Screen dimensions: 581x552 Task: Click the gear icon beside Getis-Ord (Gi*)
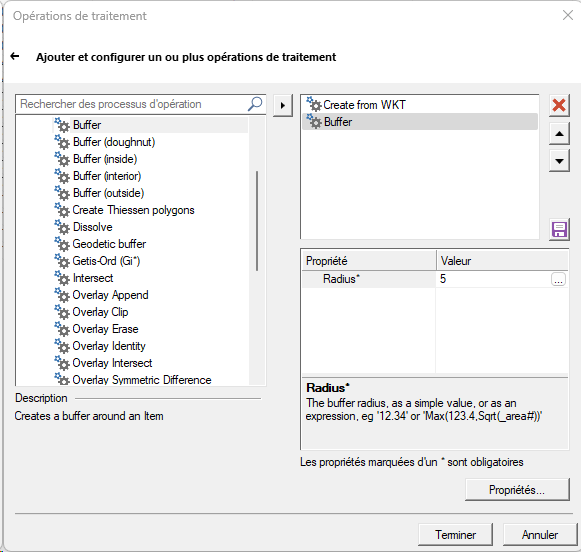62,261
